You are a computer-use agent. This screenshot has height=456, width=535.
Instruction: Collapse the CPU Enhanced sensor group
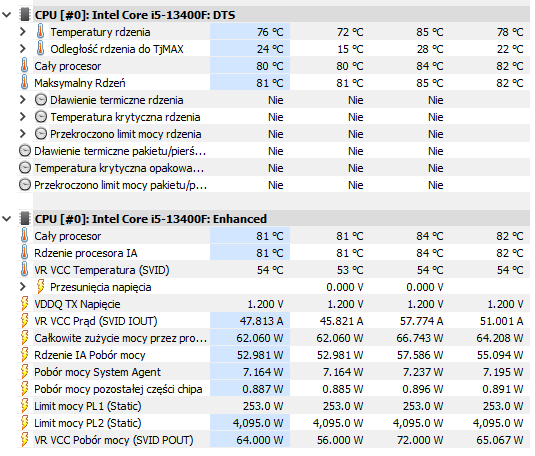(6, 219)
